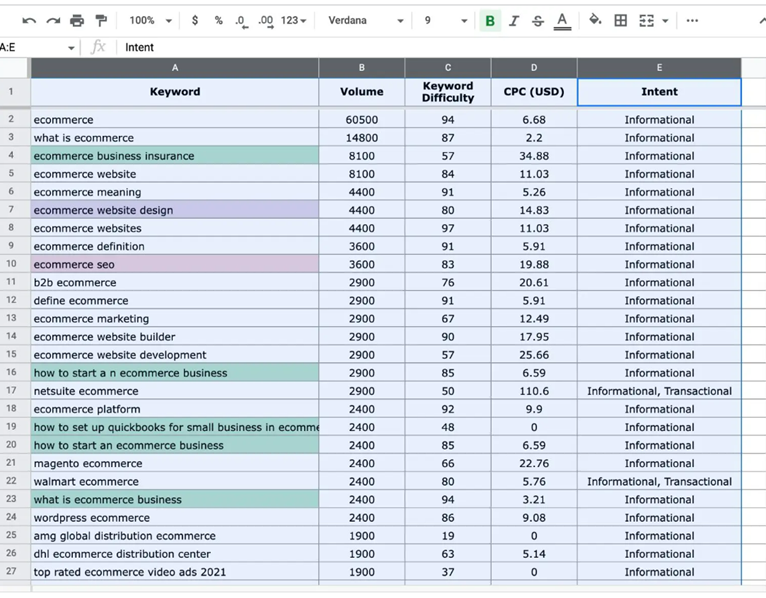The width and height of the screenshot is (766, 598).
Task: Open the fill color picker
Action: click(x=595, y=20)
